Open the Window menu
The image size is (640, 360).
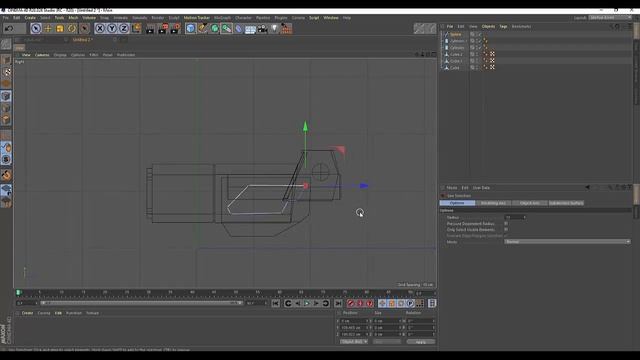pos(331,18)
